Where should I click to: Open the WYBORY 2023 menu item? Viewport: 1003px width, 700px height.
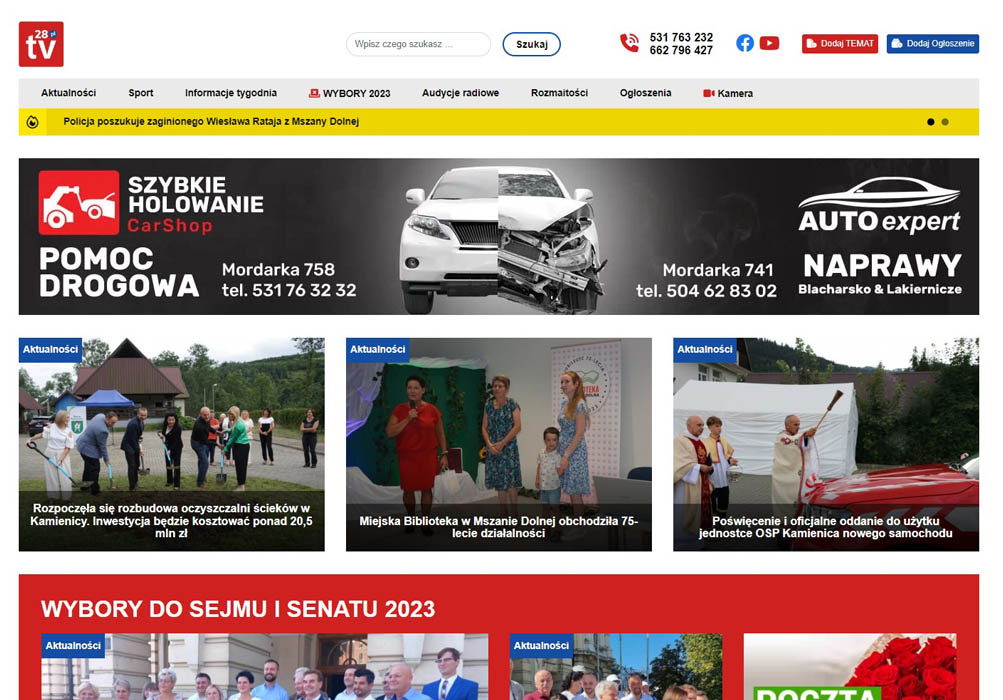[x=350, y=93]
